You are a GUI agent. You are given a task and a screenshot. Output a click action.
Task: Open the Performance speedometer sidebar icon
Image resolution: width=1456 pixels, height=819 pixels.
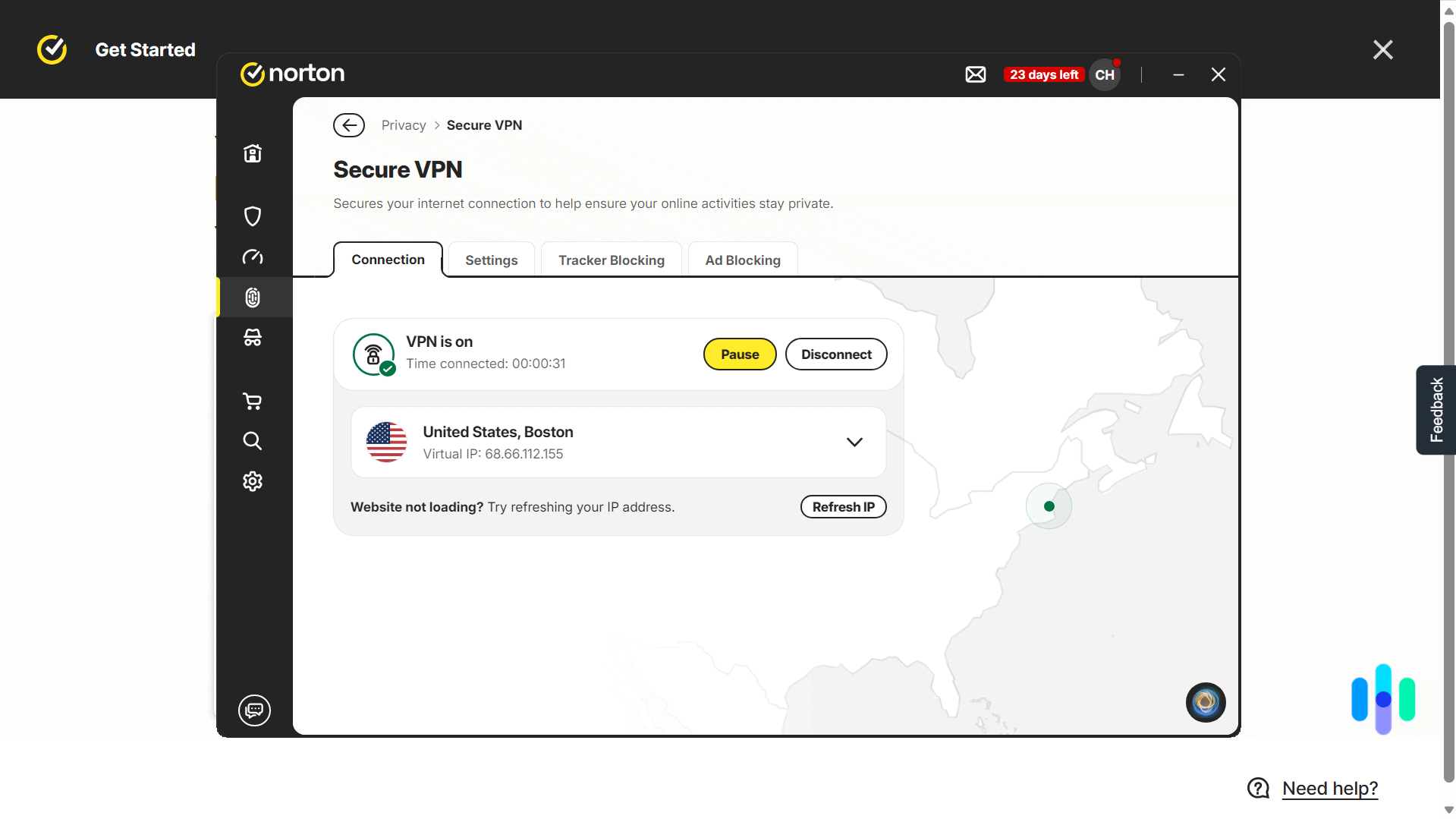click(x=253, y=257)
